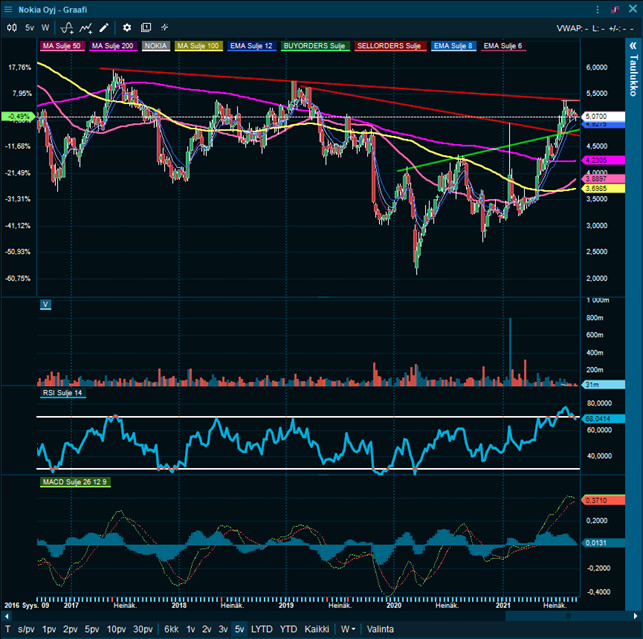Select the 5pv range
The height and width of the screenshot is (639, 643).
92,629
